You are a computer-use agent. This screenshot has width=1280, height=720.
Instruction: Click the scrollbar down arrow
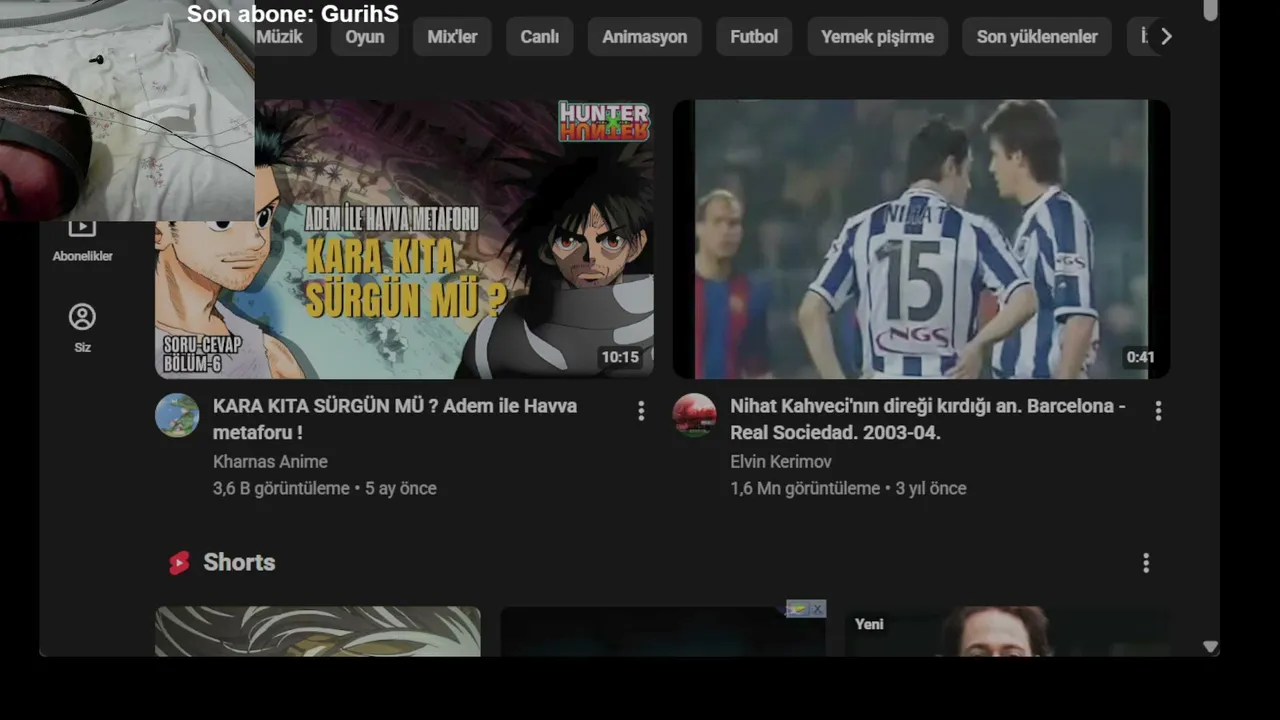pos(1210,647)
